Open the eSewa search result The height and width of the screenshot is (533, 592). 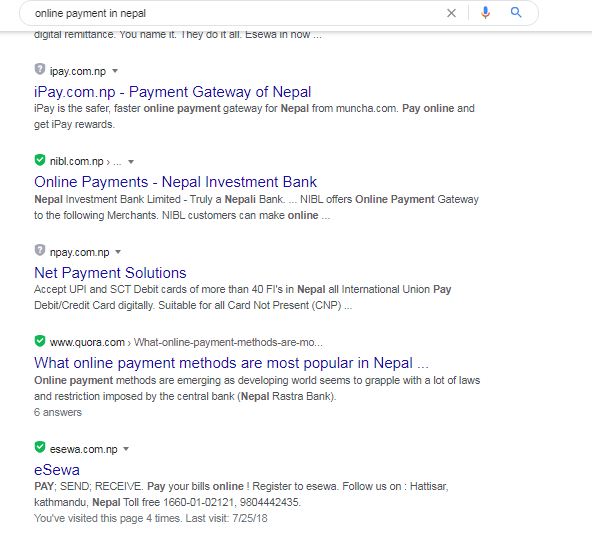click(x=57, y=470)
